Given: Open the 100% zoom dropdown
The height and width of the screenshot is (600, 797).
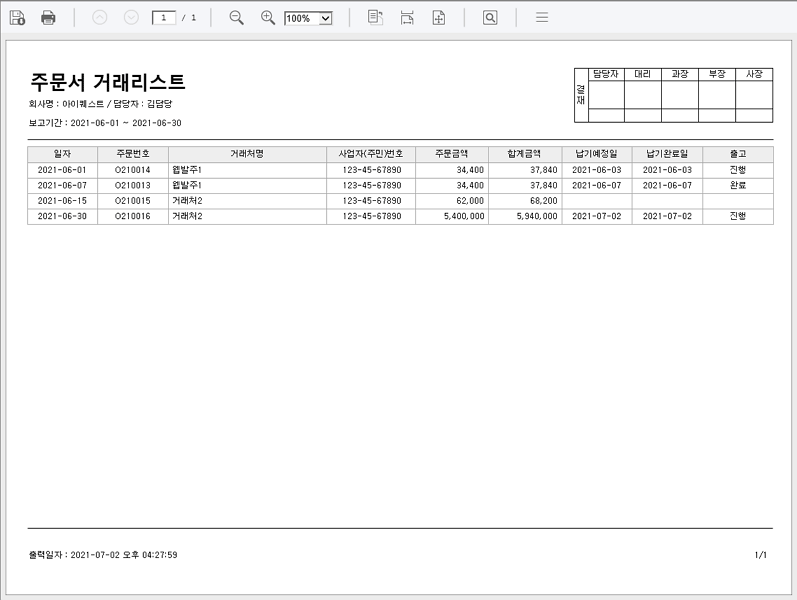Looking at the screenshot, I should pos(308,18).
